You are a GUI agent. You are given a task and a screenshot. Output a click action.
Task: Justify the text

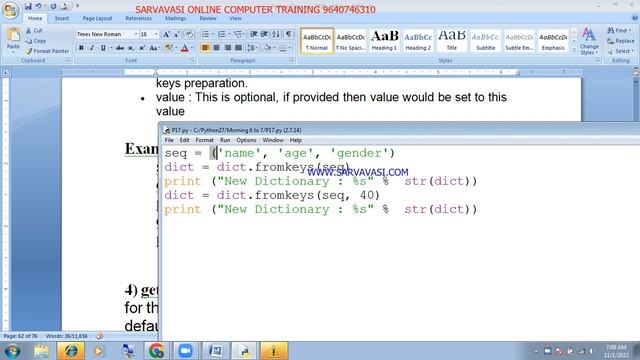click(238, 48)
